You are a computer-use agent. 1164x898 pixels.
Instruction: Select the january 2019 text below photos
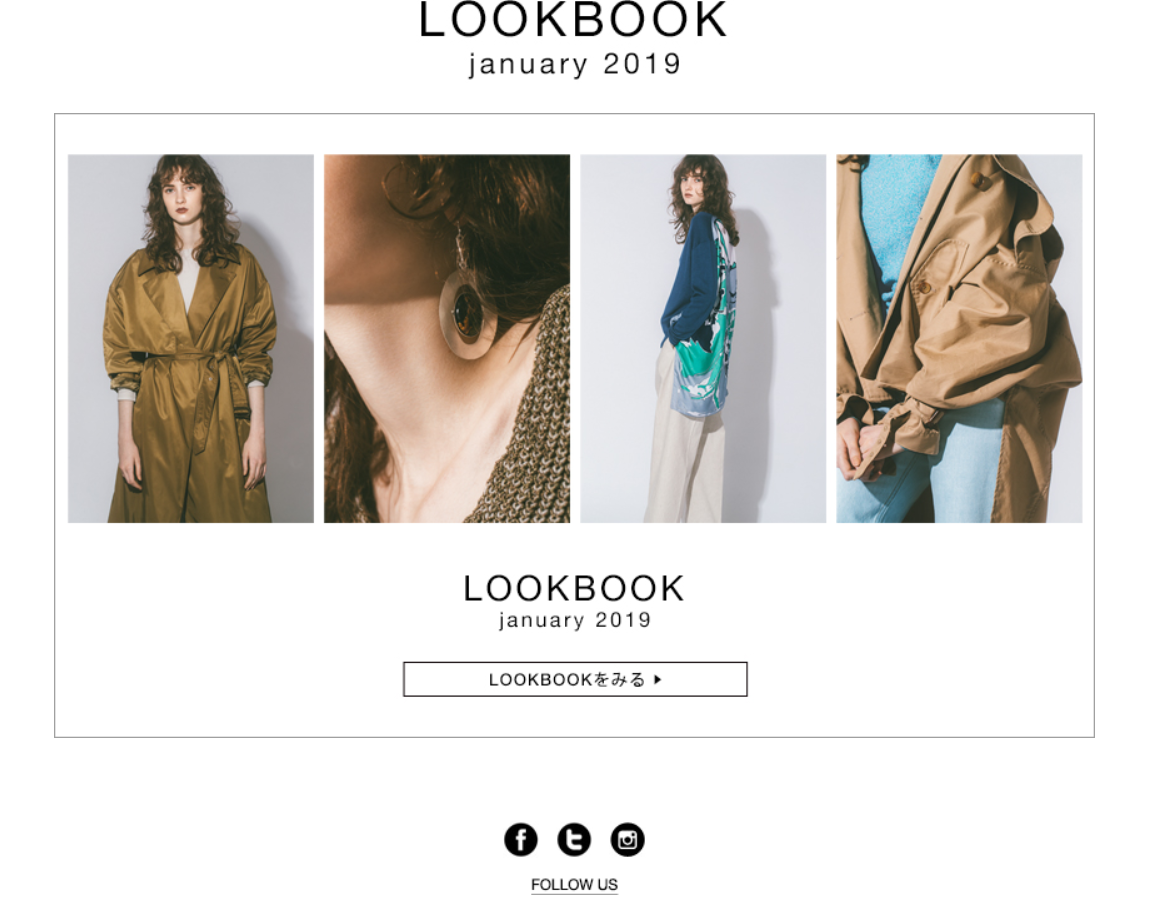(575, 620)
